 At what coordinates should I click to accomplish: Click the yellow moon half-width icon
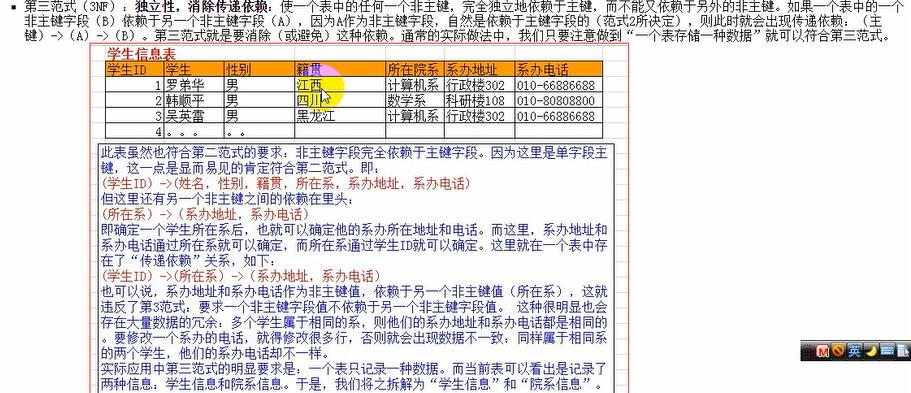tap(871, 351)
